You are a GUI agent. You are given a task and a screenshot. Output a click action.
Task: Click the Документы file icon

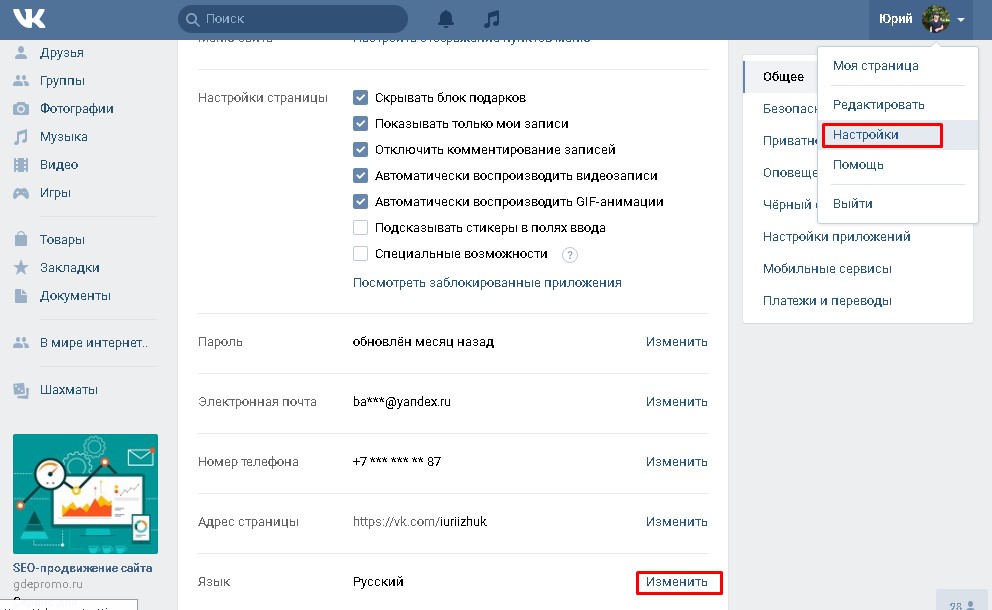[21, 296]
